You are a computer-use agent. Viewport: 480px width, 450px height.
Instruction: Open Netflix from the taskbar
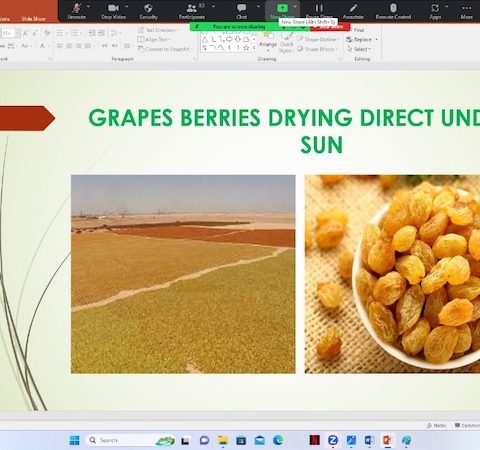click(314, 440)
